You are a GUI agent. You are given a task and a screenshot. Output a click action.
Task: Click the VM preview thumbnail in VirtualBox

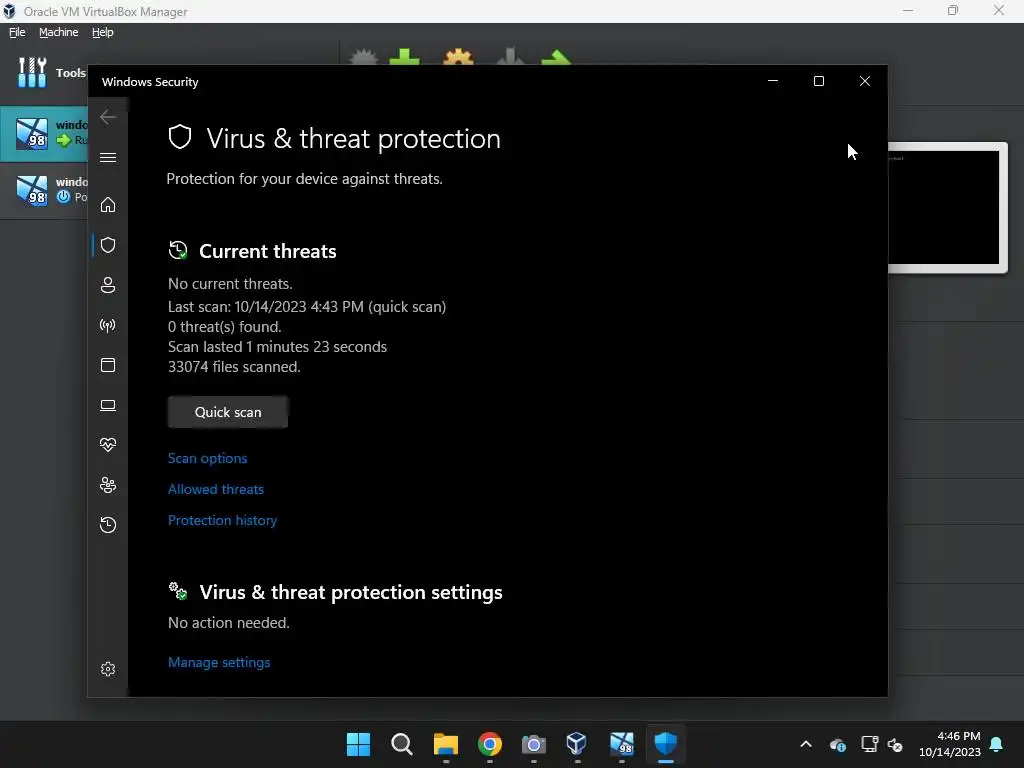pyautogui.click(x=947, y=207)
